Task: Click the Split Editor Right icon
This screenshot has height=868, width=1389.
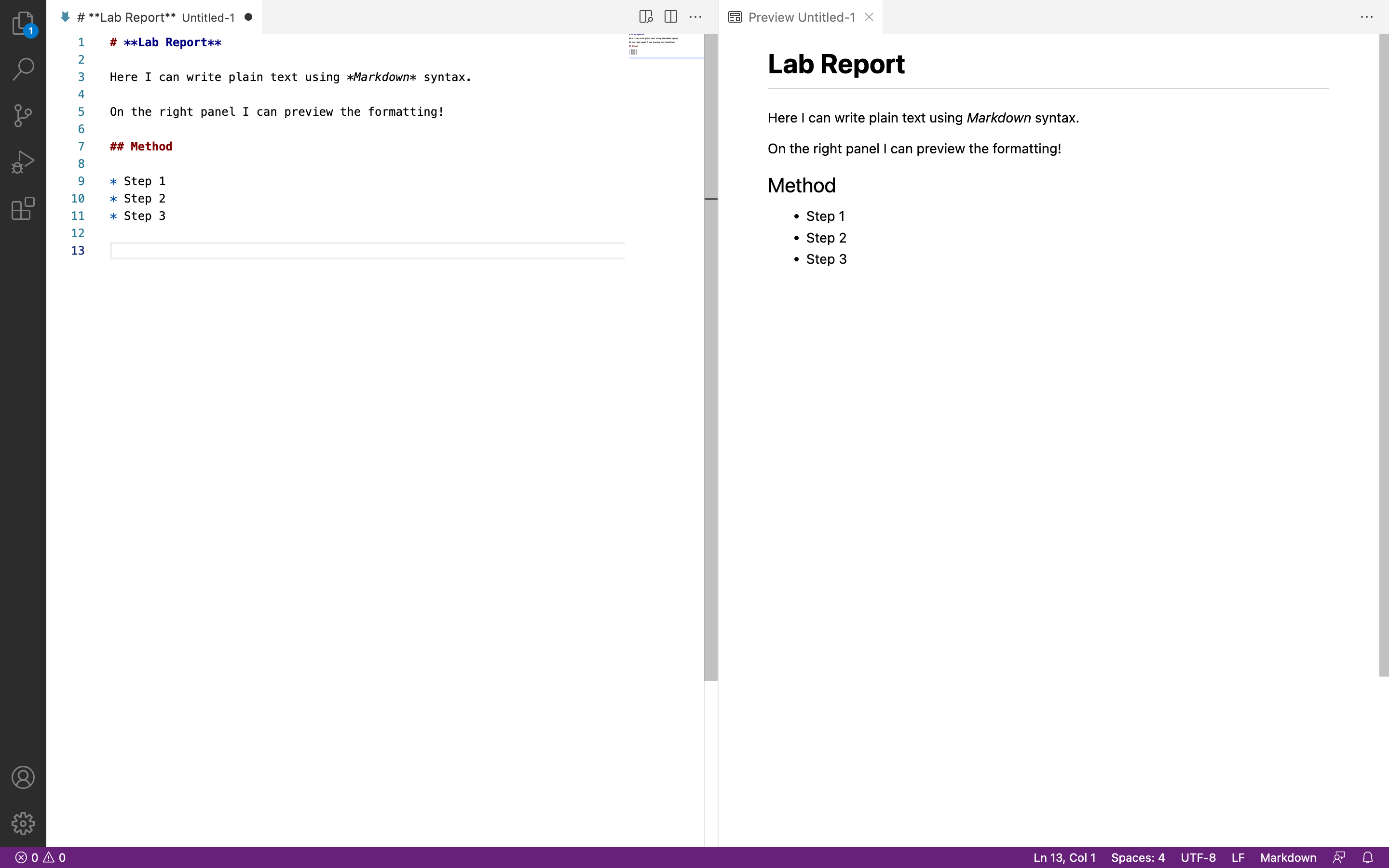Action: (670, 17)
